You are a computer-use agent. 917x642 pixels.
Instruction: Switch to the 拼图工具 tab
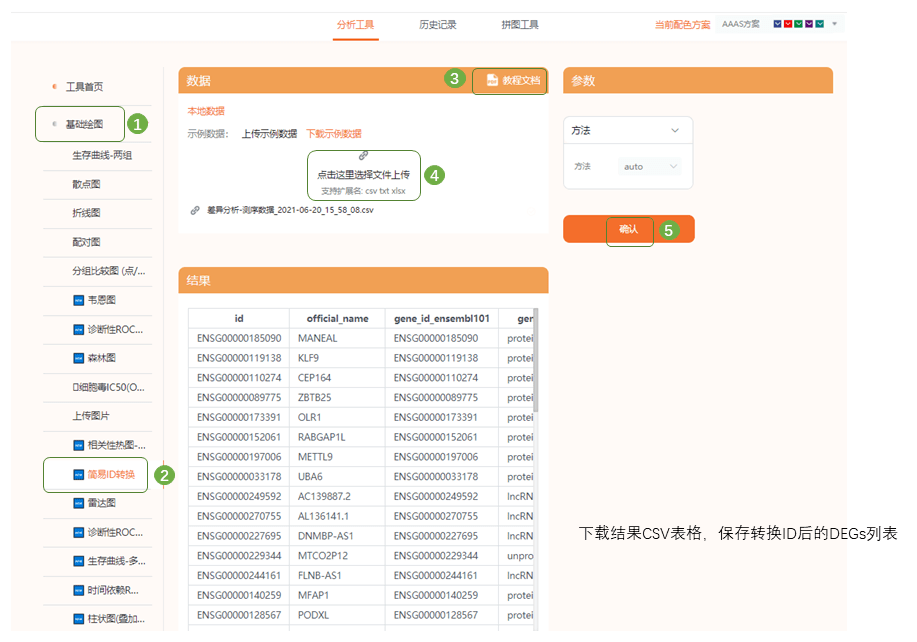coord(520,24)
